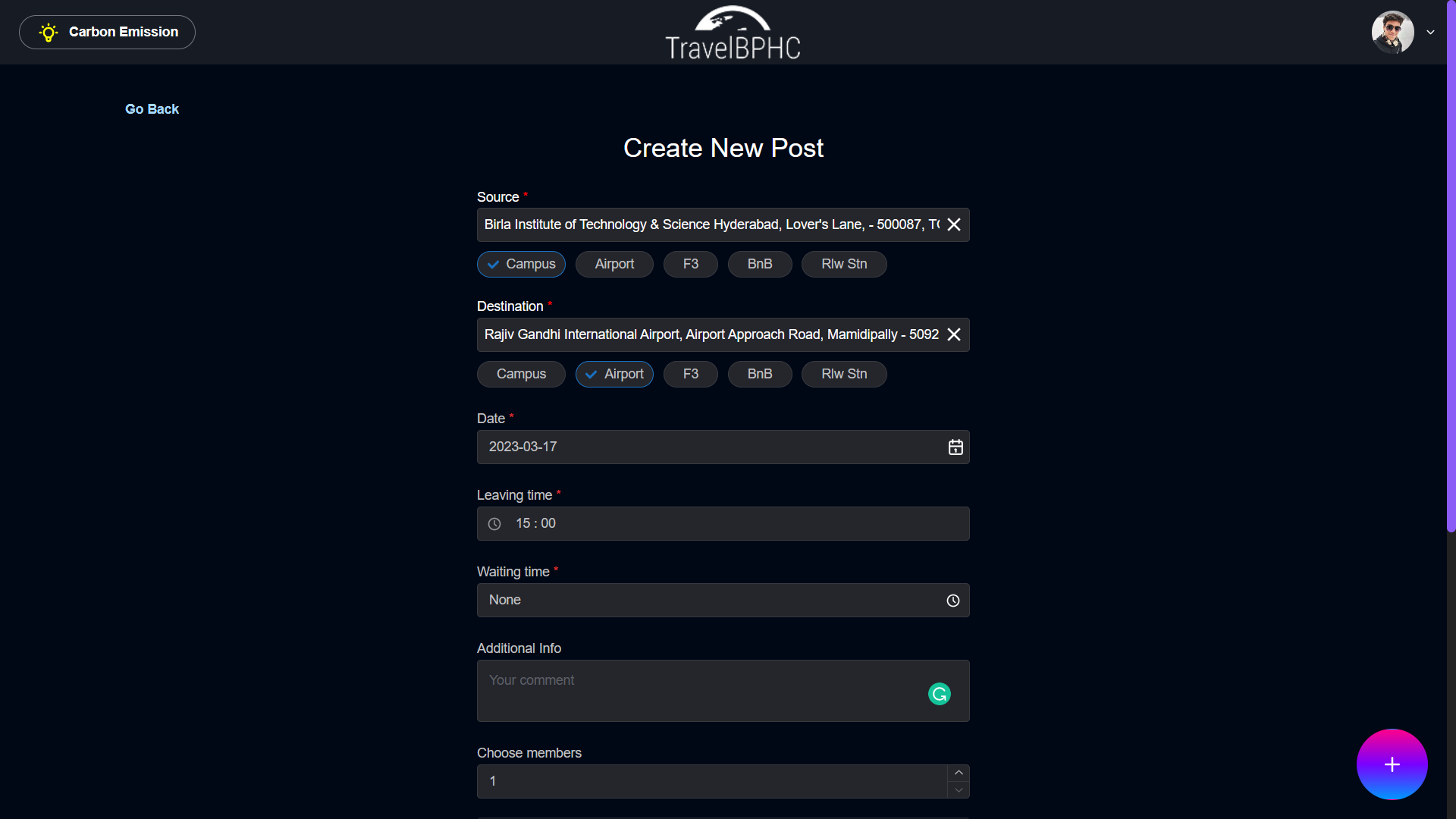Click the Grammarly icon in comment box
This screenshot has height=819, width=1456.
(x=940, y=694)
